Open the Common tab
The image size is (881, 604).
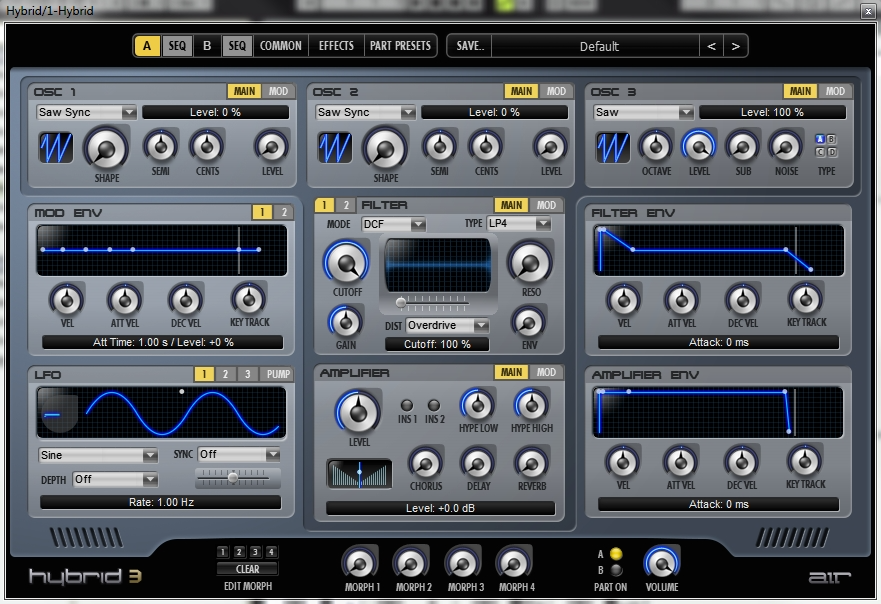pyautogui.click(x=280, y=46)
